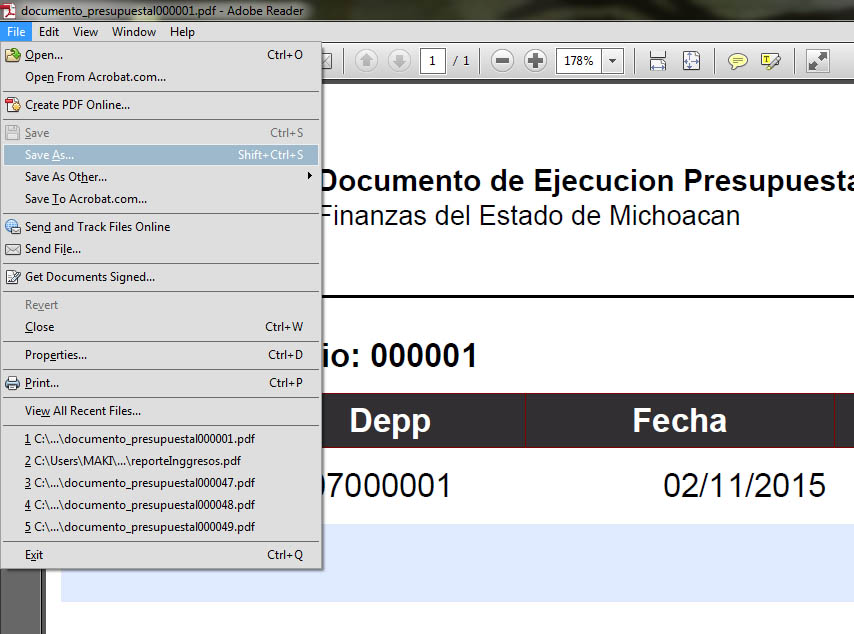Click the zoom in plus icon
Screen dimensions: 854x634
coord(535,60)
